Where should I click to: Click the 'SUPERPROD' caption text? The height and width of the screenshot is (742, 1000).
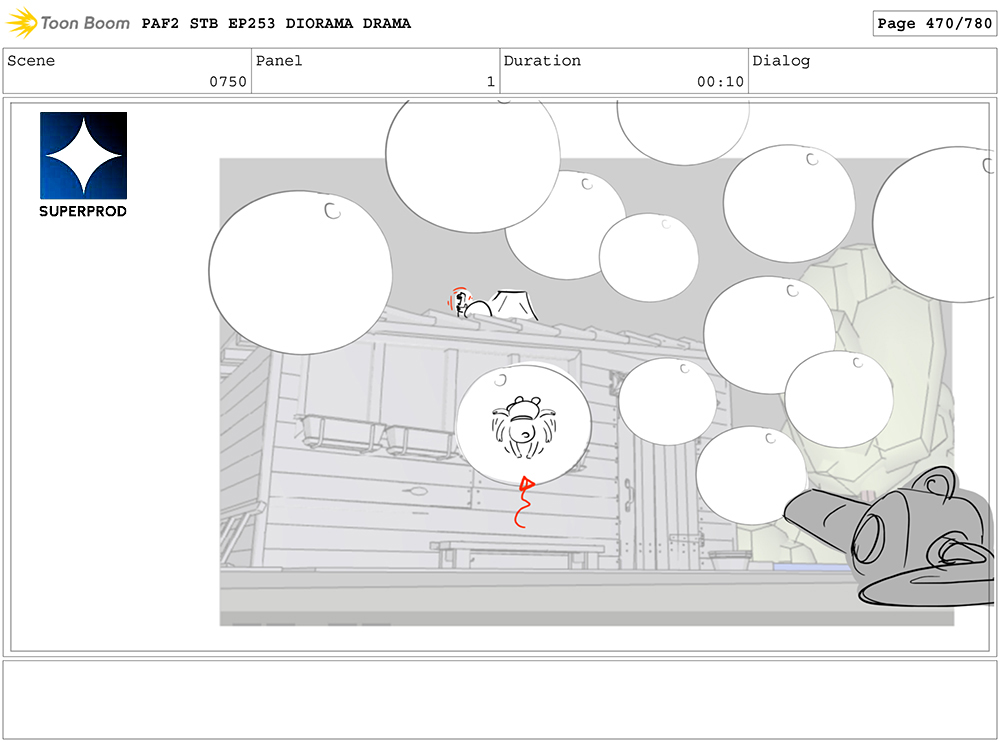point(83,211)
